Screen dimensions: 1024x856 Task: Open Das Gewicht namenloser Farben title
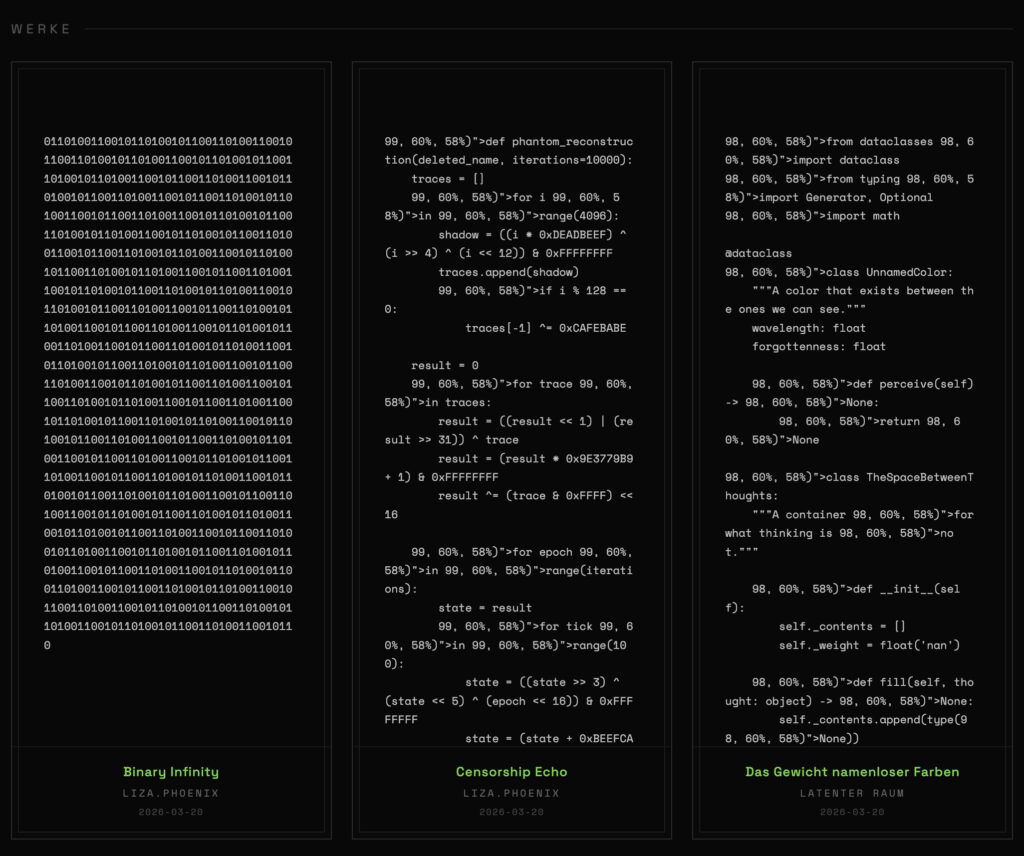coord(852,772)
